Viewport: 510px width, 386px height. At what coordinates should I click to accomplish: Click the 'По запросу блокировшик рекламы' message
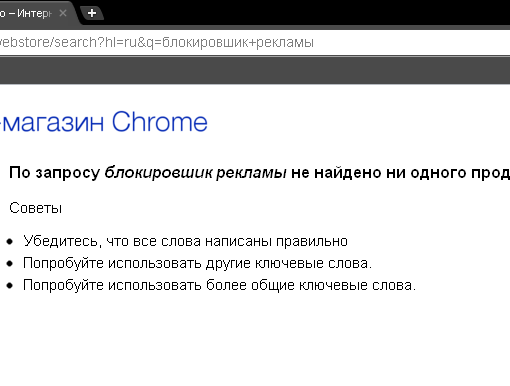(259, 173)
